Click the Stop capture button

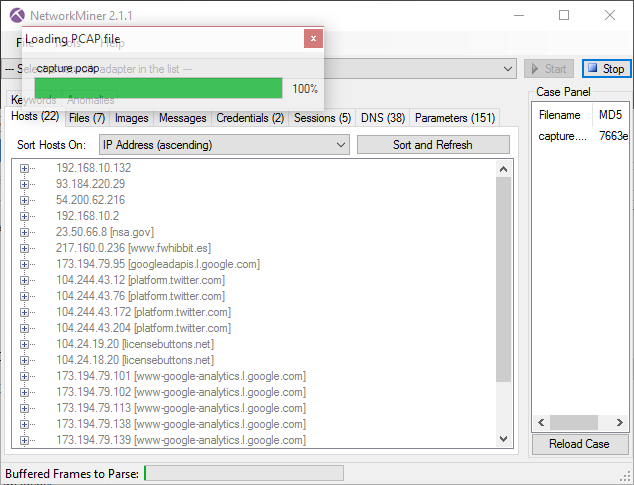coord(606,69)
